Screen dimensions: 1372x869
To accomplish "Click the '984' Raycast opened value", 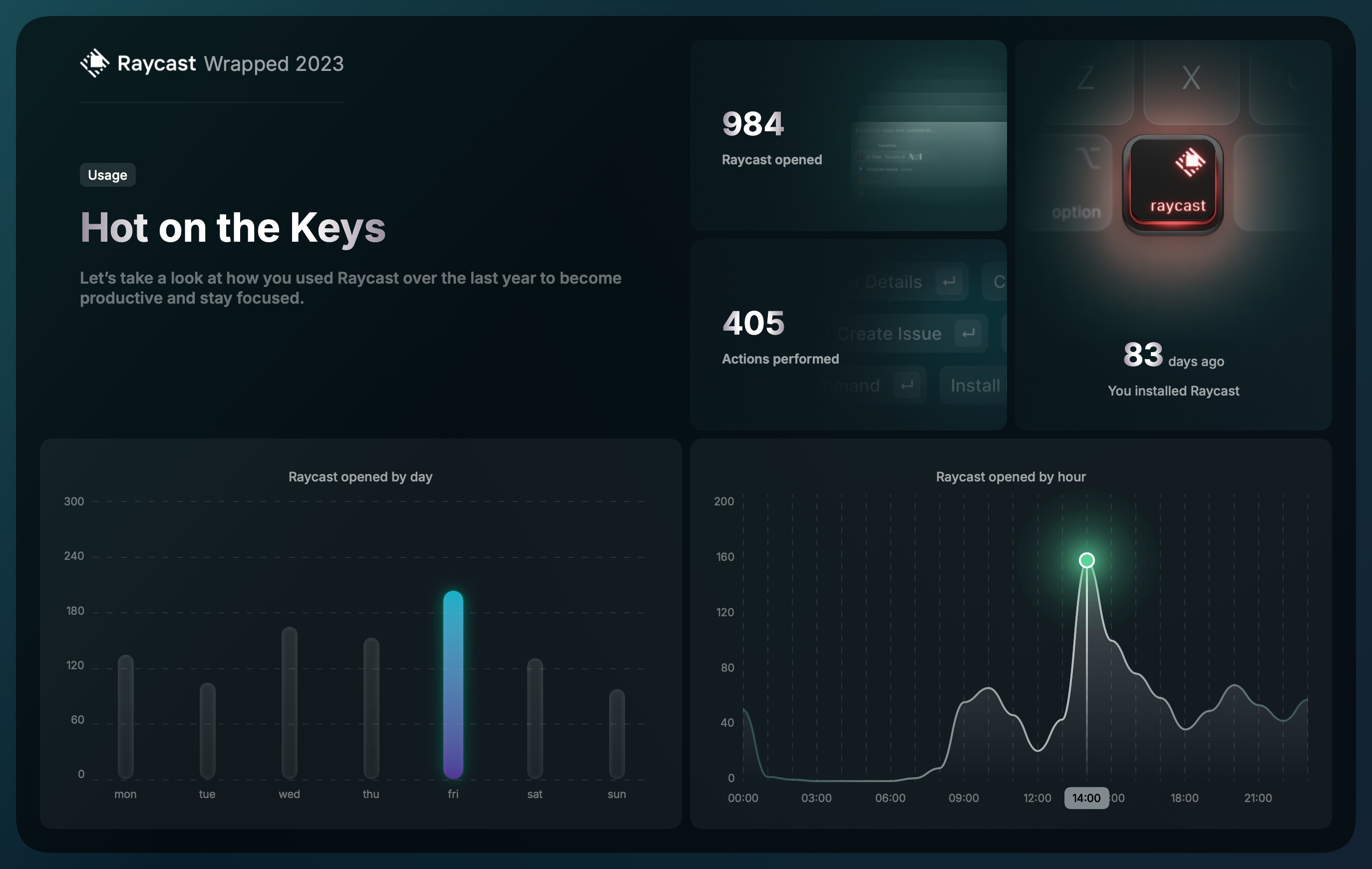I will tap(753, 124).
